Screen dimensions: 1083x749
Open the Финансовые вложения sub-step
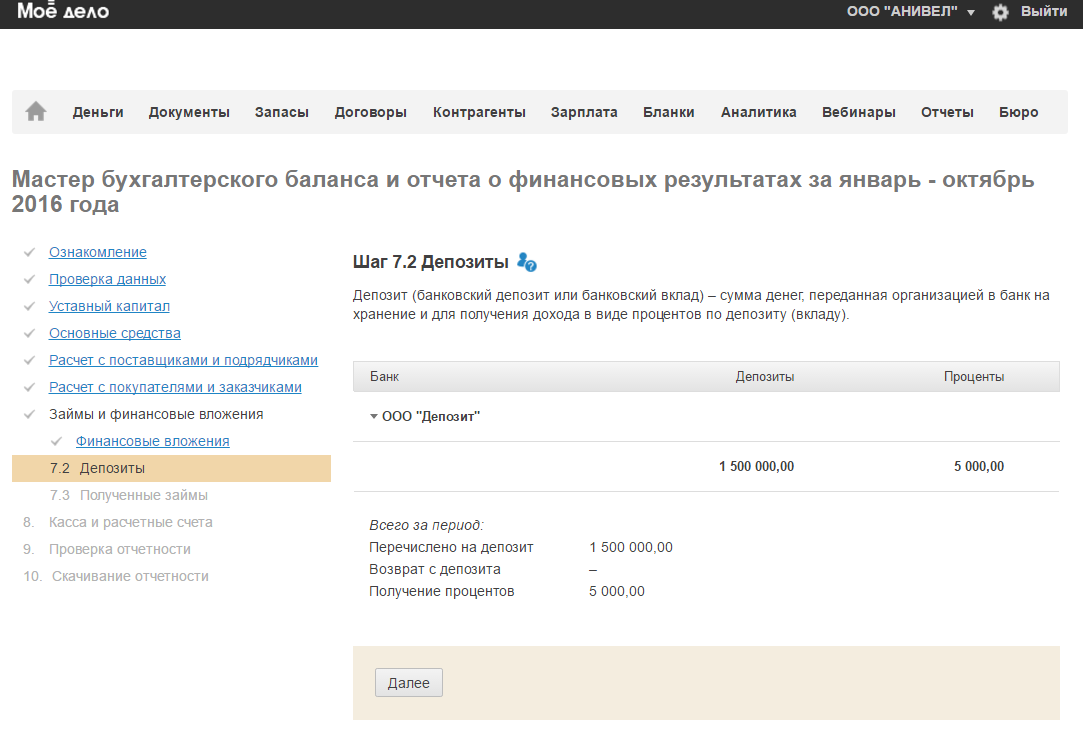(x=152, y=441)
